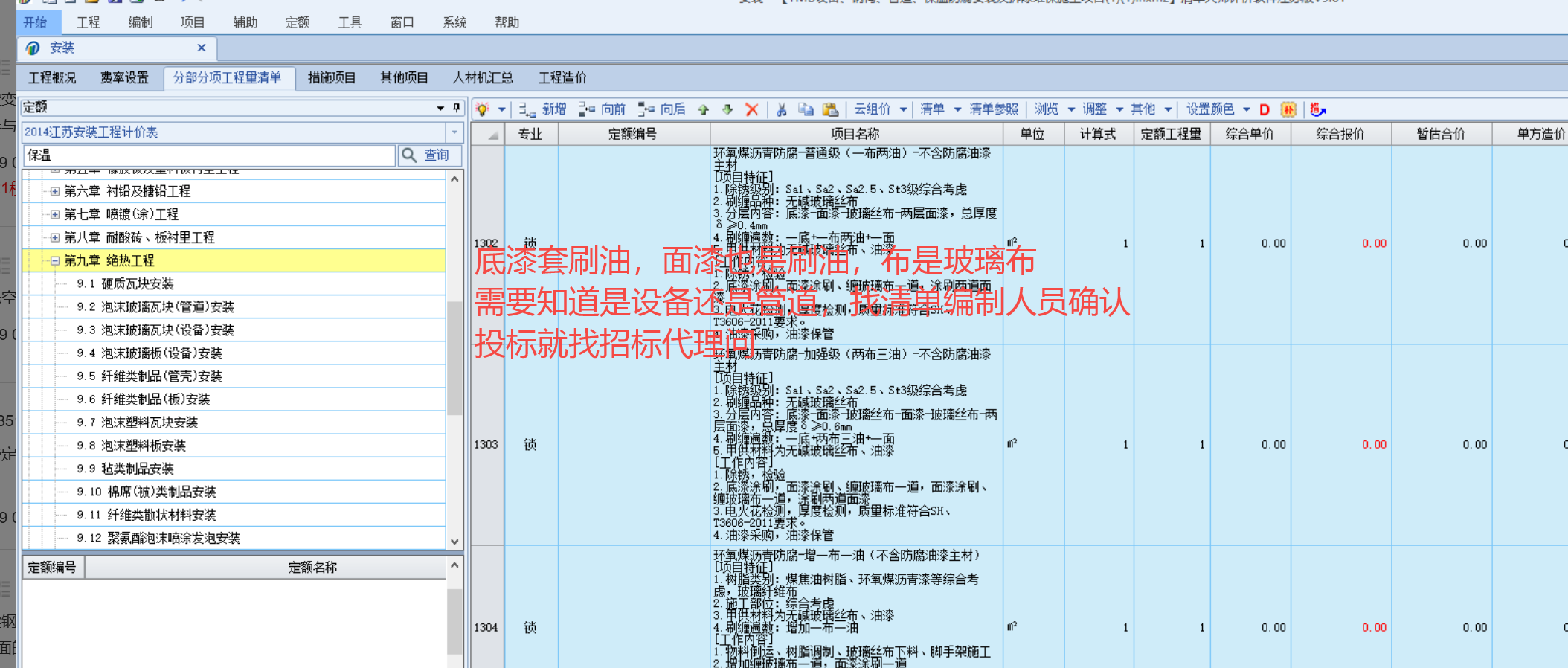Viewport: 1568px width, 668px height.
Task: Expand 第七章 喷镀(涂)工程 node
Action: click(55, 215)
